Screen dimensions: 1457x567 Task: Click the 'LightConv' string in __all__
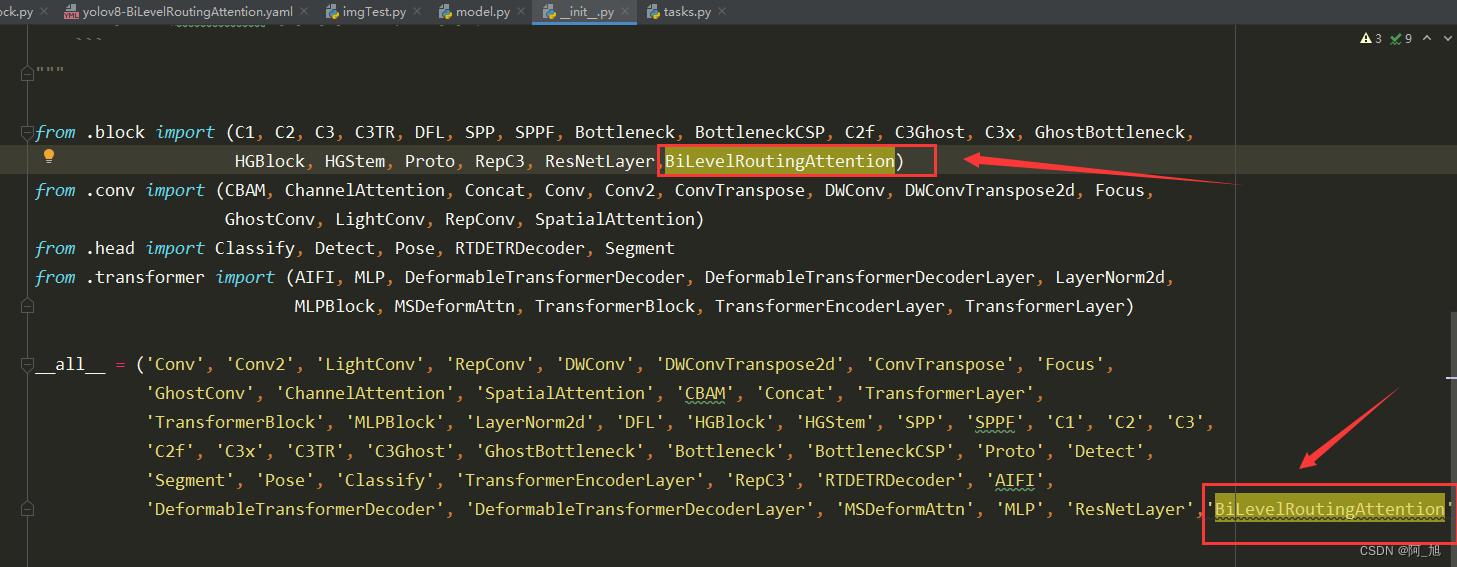(x=375, y=364)
